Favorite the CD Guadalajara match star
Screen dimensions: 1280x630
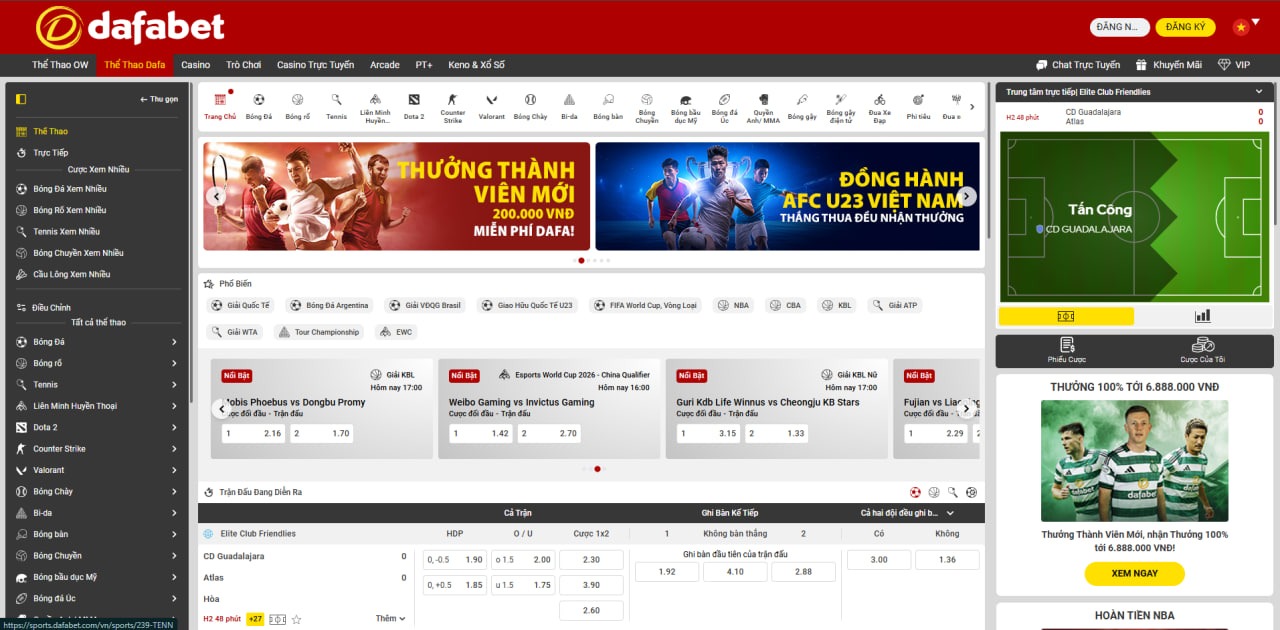(x=296, y=619)
